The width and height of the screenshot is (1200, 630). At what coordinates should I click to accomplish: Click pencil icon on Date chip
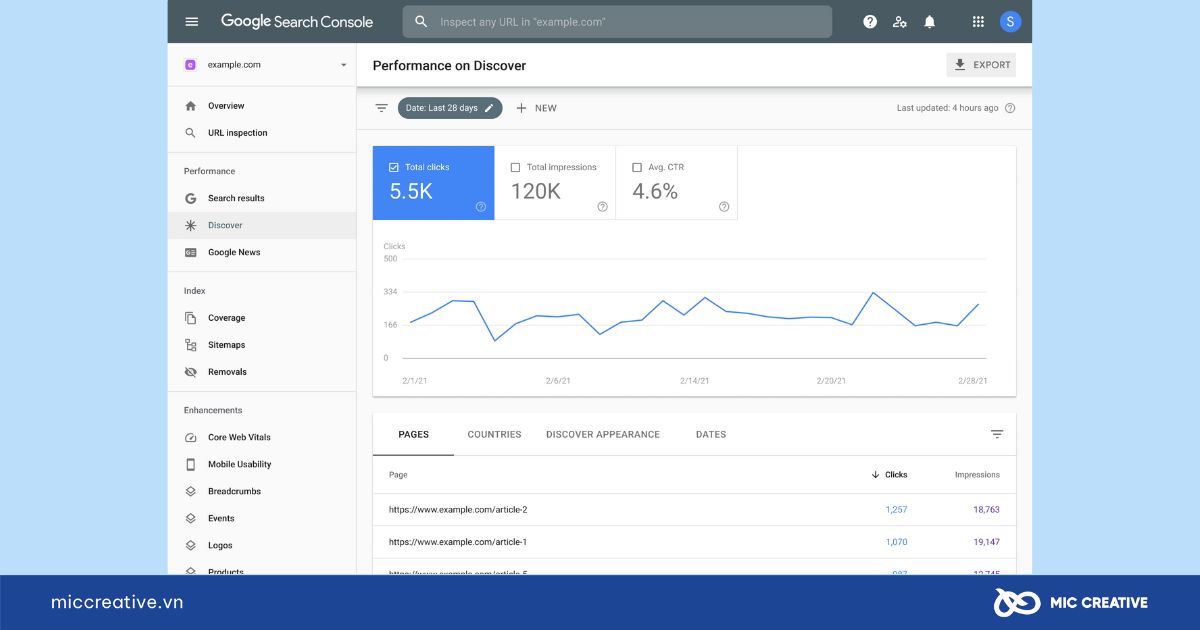(x=489, y=108)
